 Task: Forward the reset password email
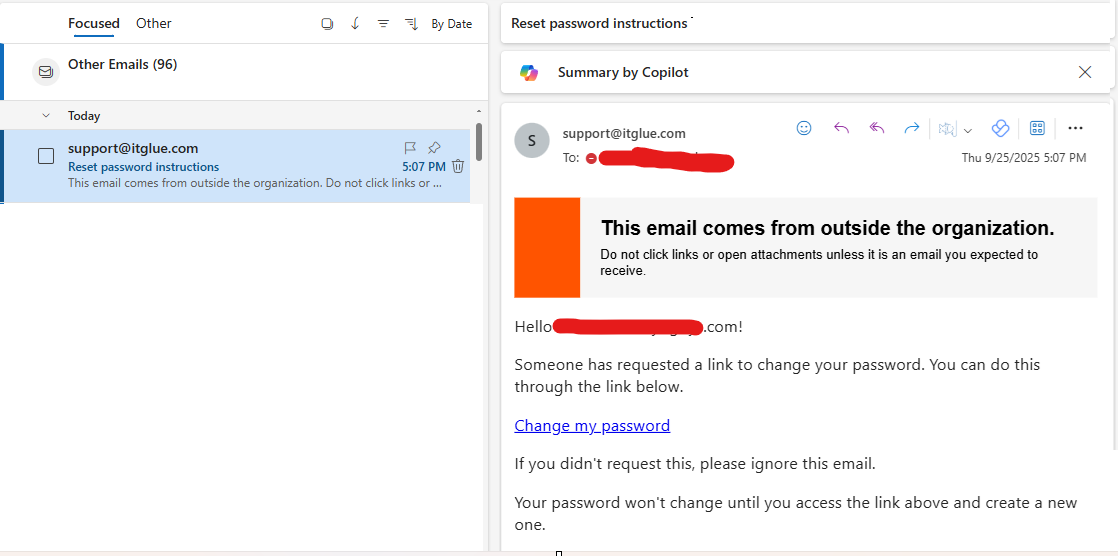tap(912, 128)
